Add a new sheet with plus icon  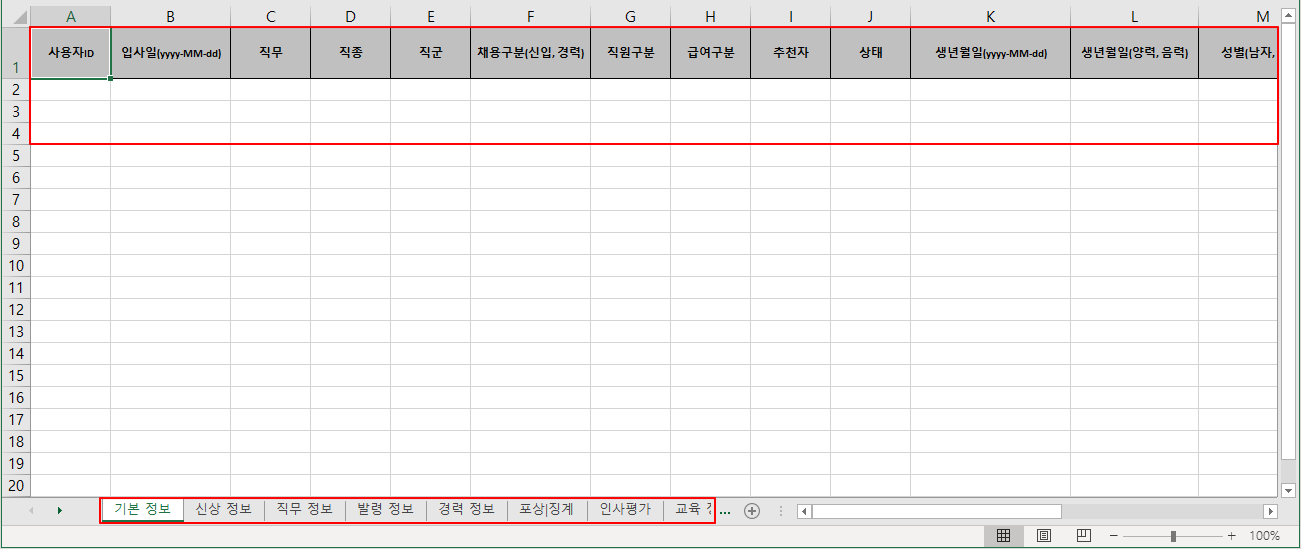point(752,511)
